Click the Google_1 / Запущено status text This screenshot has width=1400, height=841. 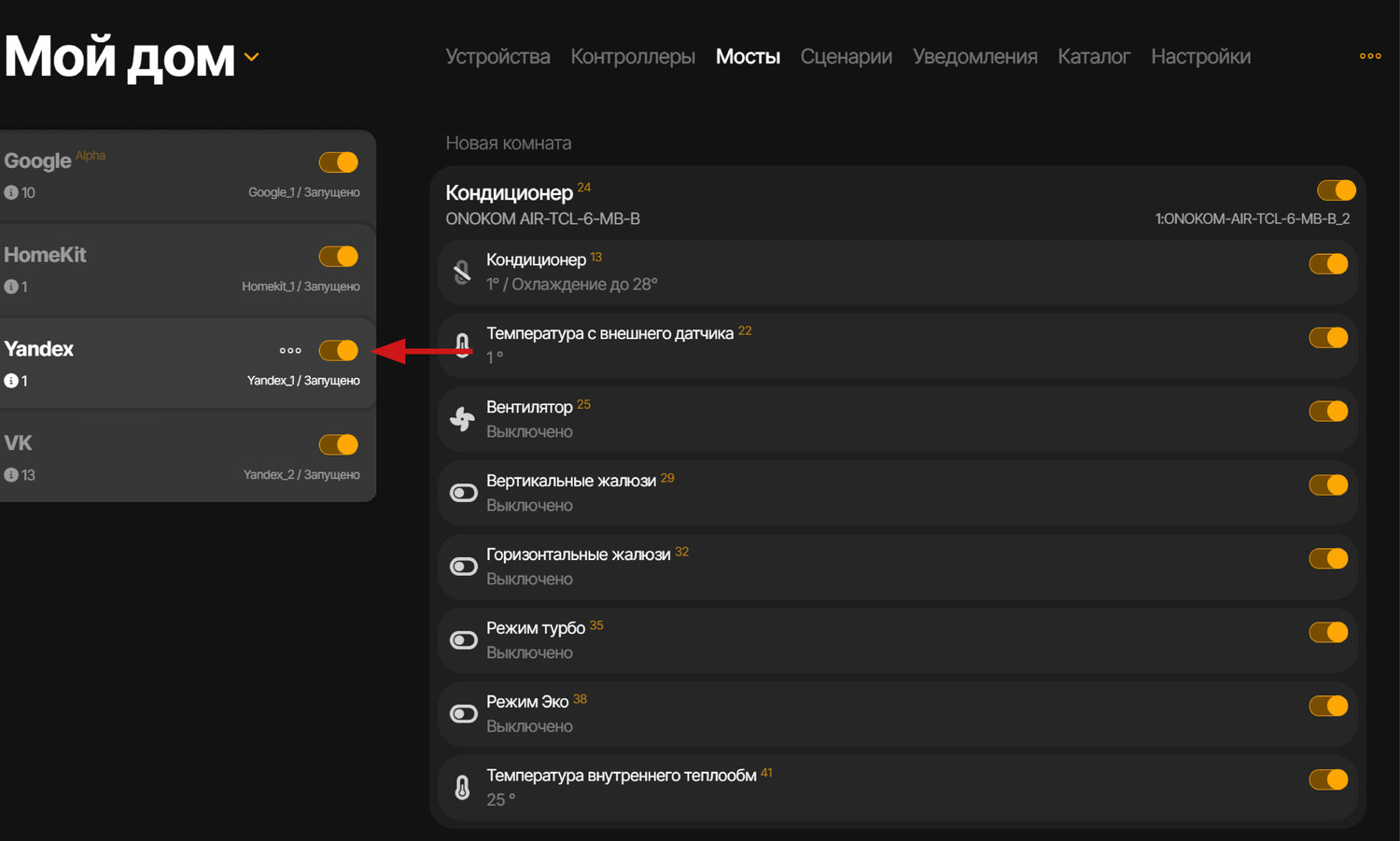tap(303, 192)
